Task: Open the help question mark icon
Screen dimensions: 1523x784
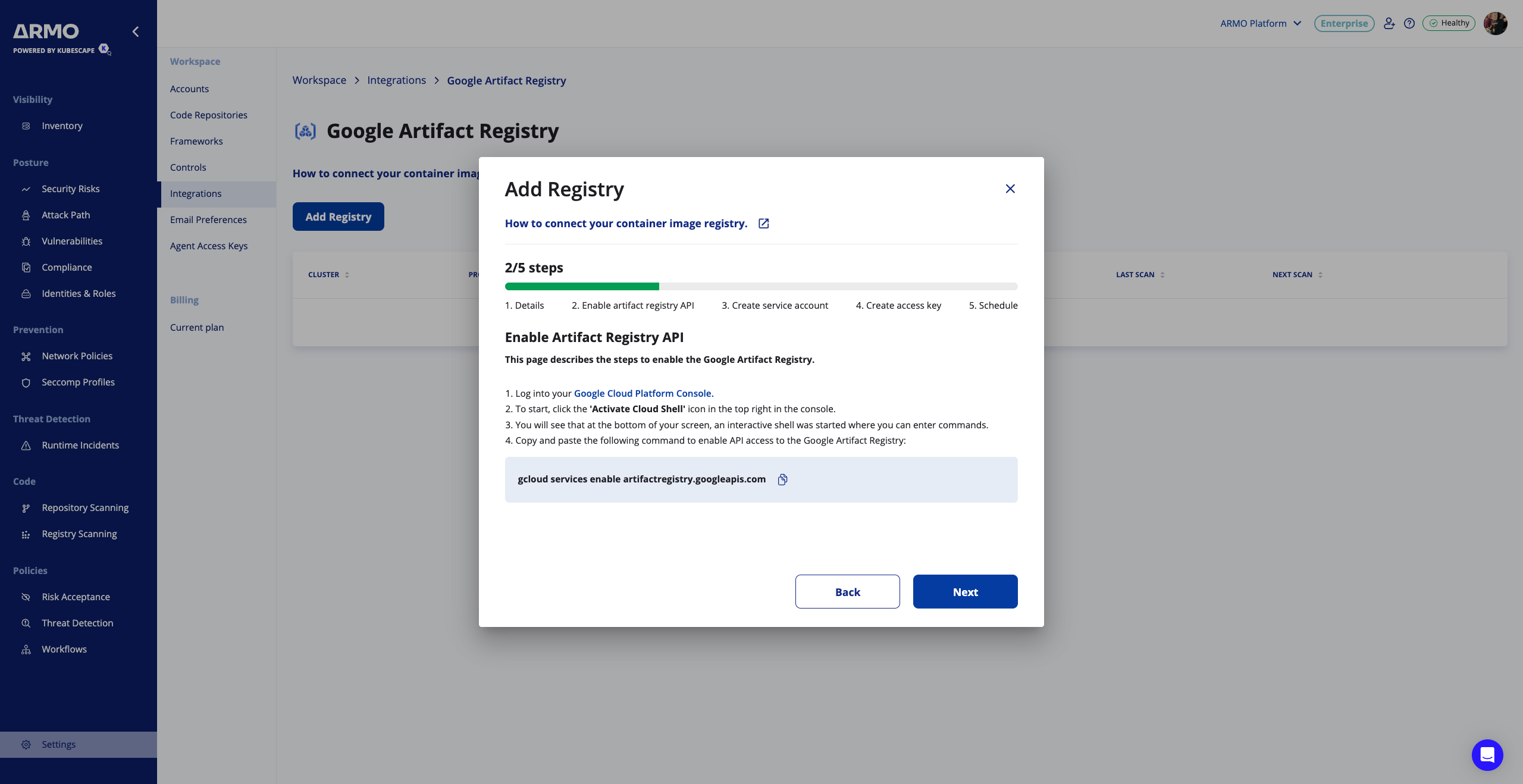Action: [1409, 23]
